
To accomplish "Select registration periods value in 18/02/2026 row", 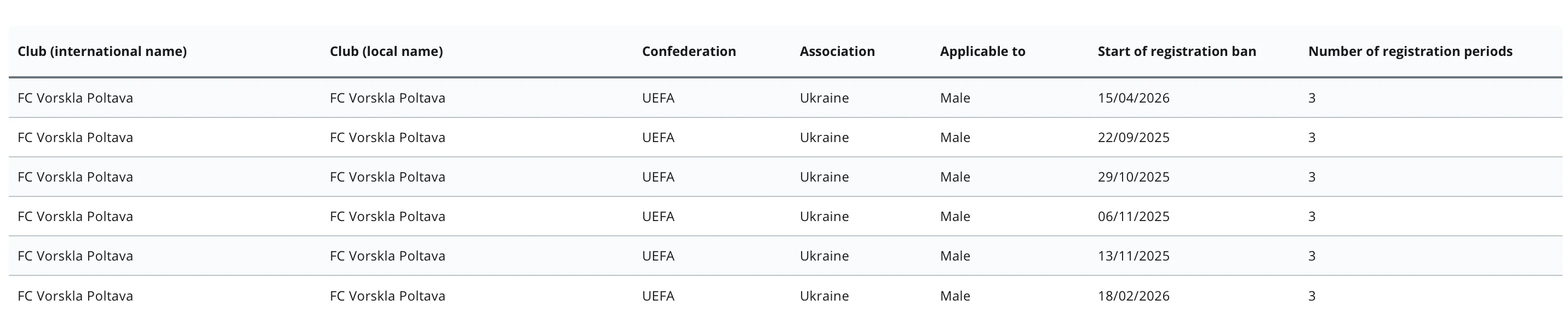I will tap(1312, 296).
